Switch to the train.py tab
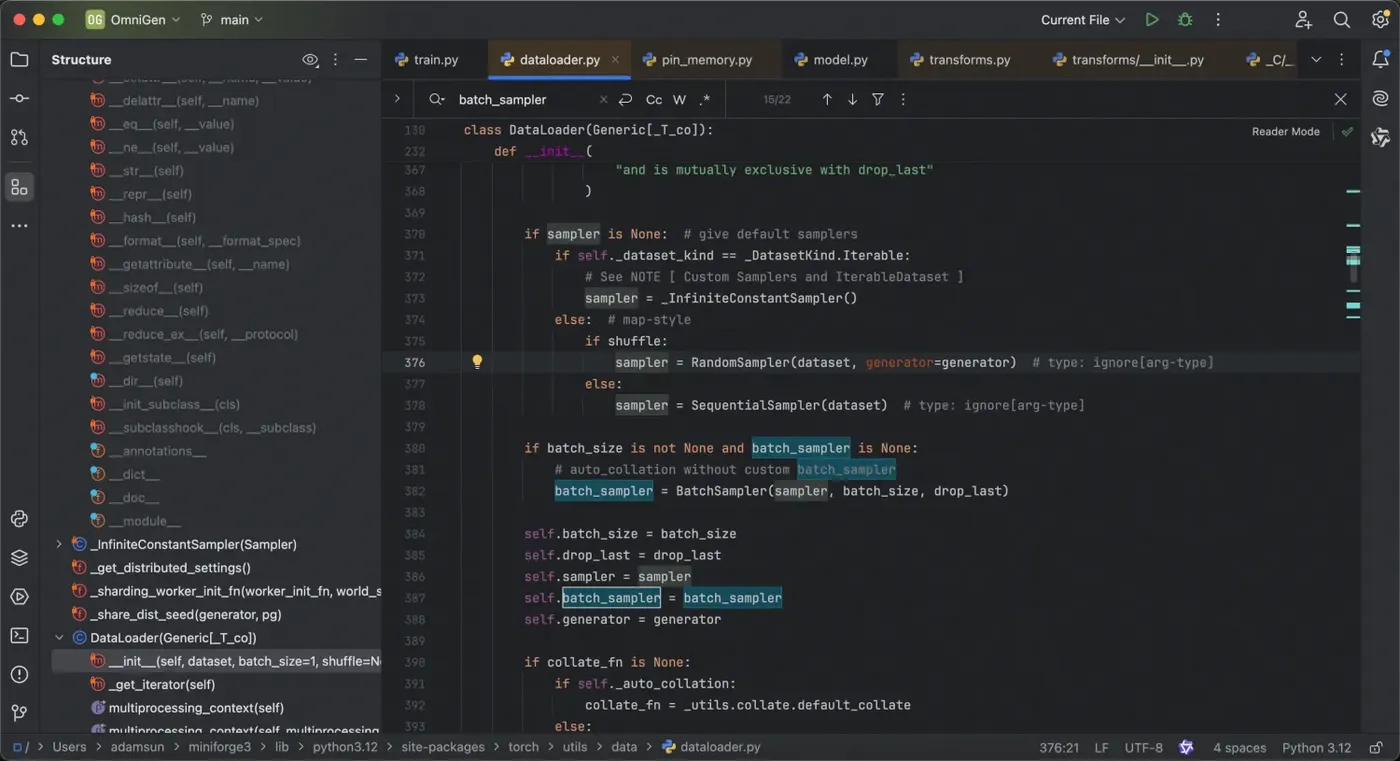This screenshot has height=761, width=1400. (x=427, y=60)
